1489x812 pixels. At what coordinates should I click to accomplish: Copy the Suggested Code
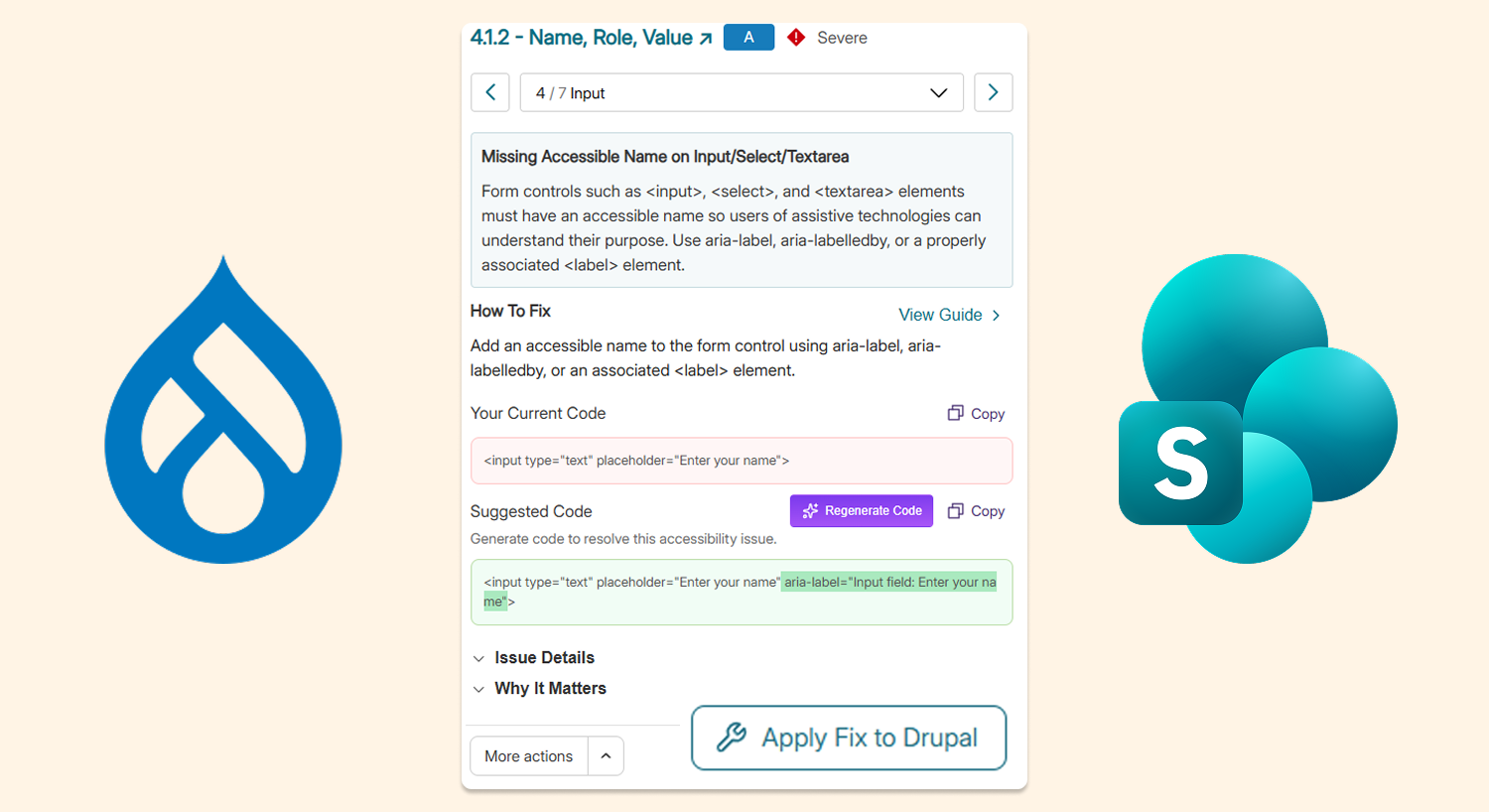point(976,511)
